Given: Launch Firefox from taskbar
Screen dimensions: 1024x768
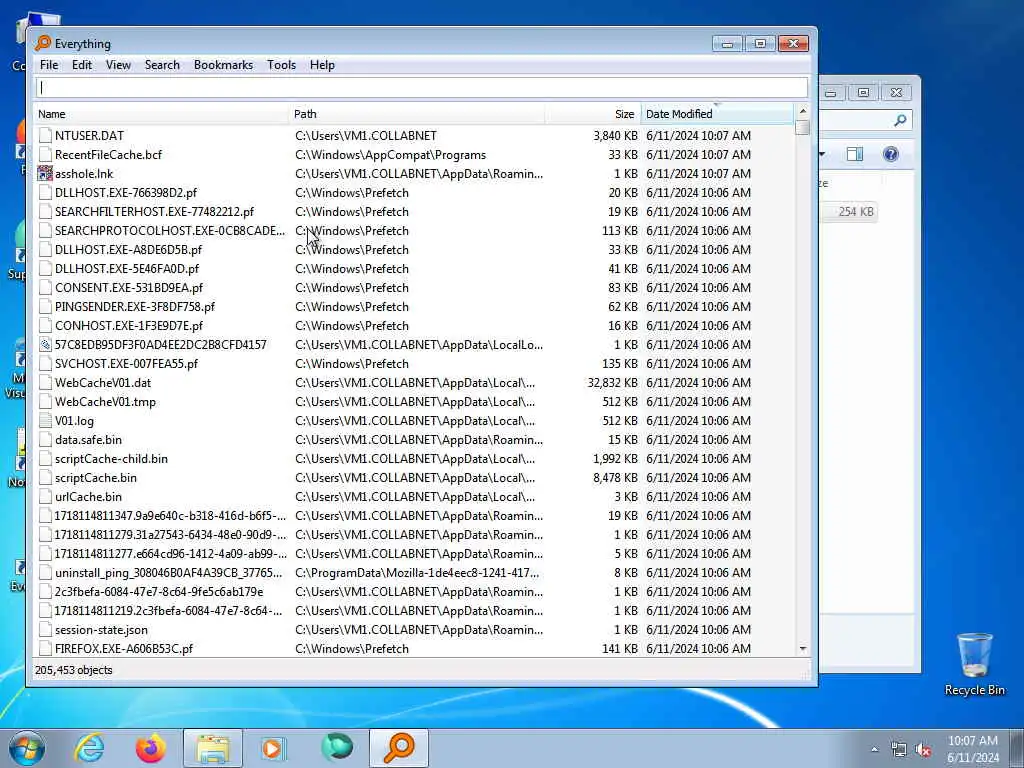Looking at the screenshot, I should pos(150,748).
